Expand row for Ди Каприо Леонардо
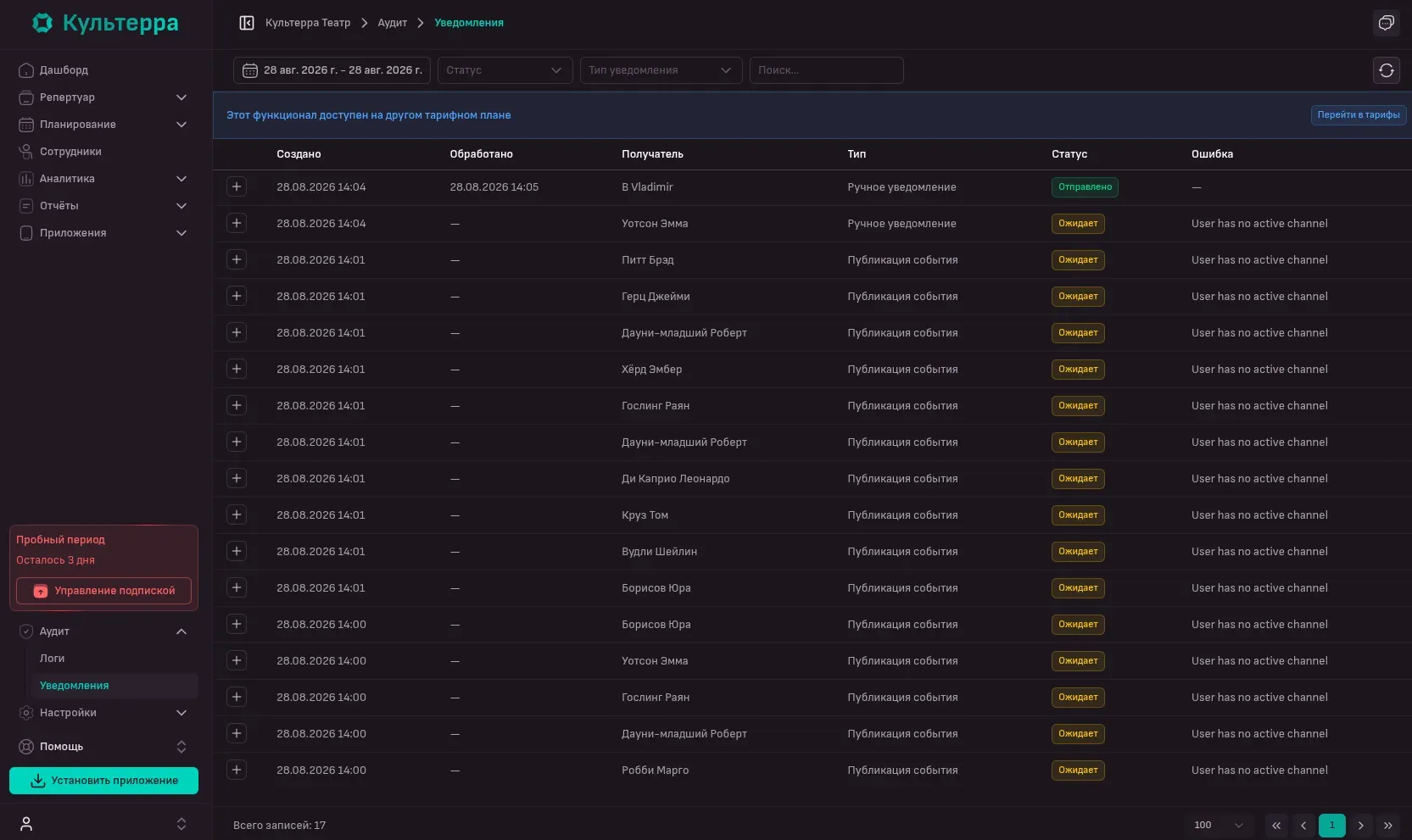This screenshot has width=1412, height=840. coord(237,478)
